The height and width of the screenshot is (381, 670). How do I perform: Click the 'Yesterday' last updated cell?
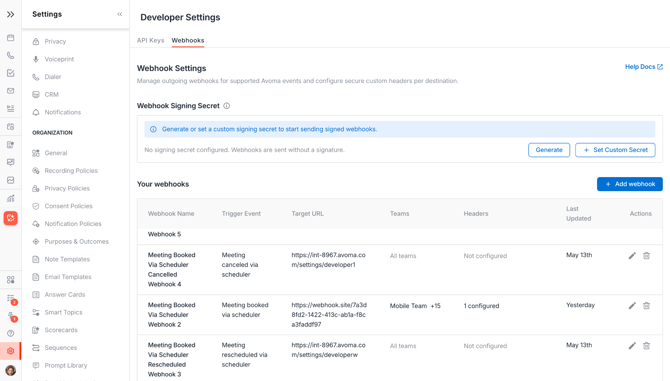tap(580, 305)
